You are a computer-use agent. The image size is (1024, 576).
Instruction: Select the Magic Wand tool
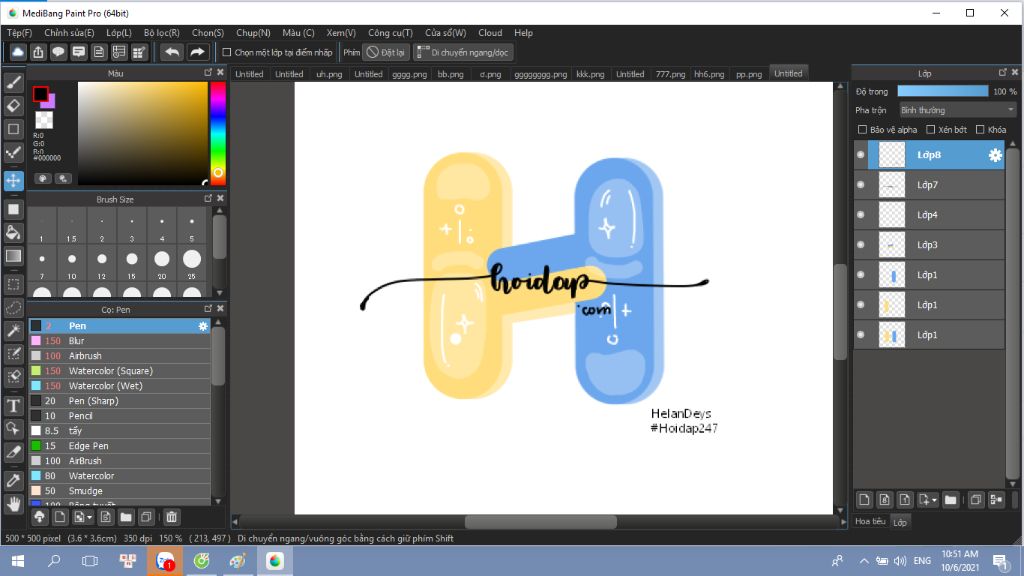pos(13,331)
